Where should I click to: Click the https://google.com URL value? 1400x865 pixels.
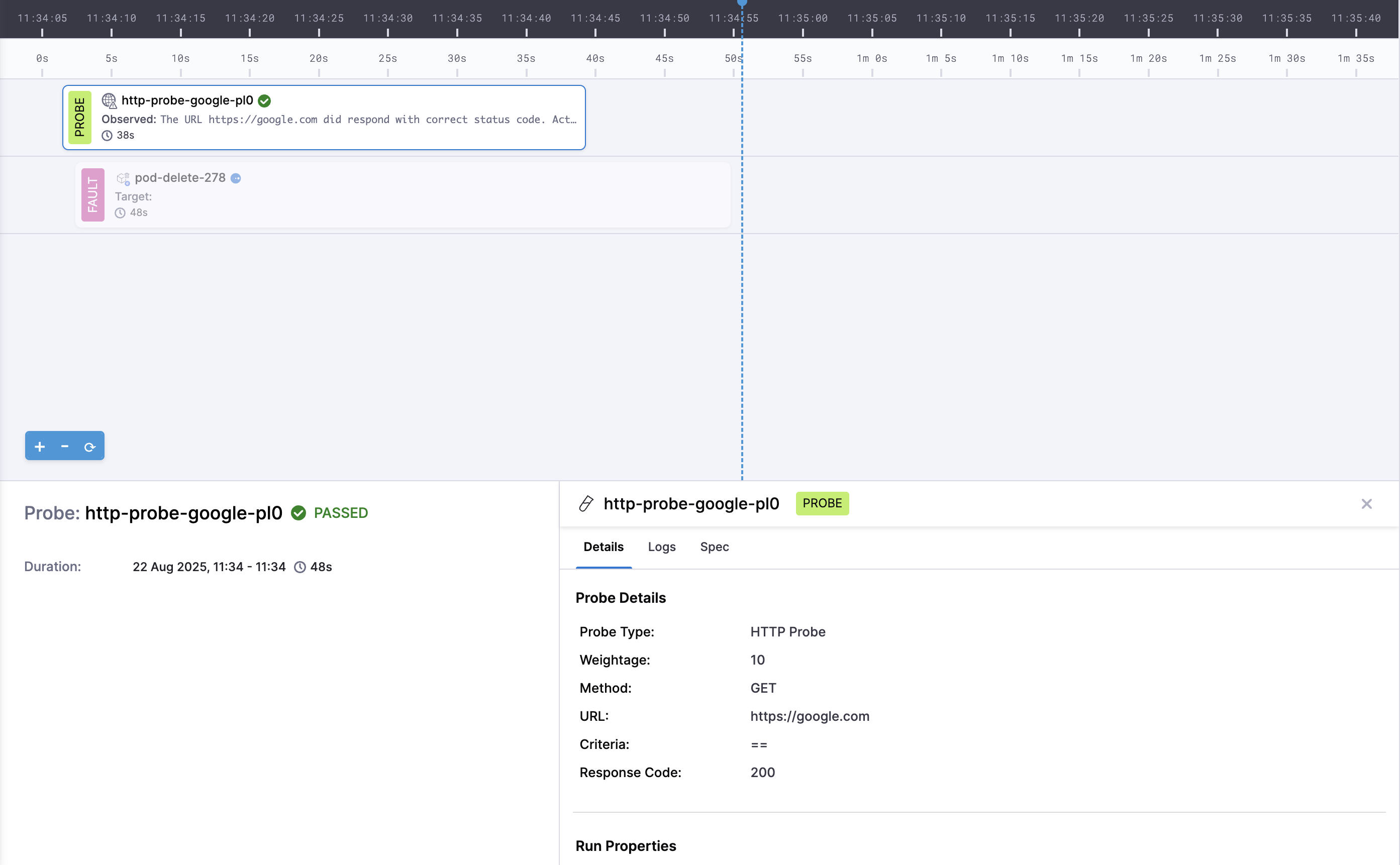coord(810,716)
